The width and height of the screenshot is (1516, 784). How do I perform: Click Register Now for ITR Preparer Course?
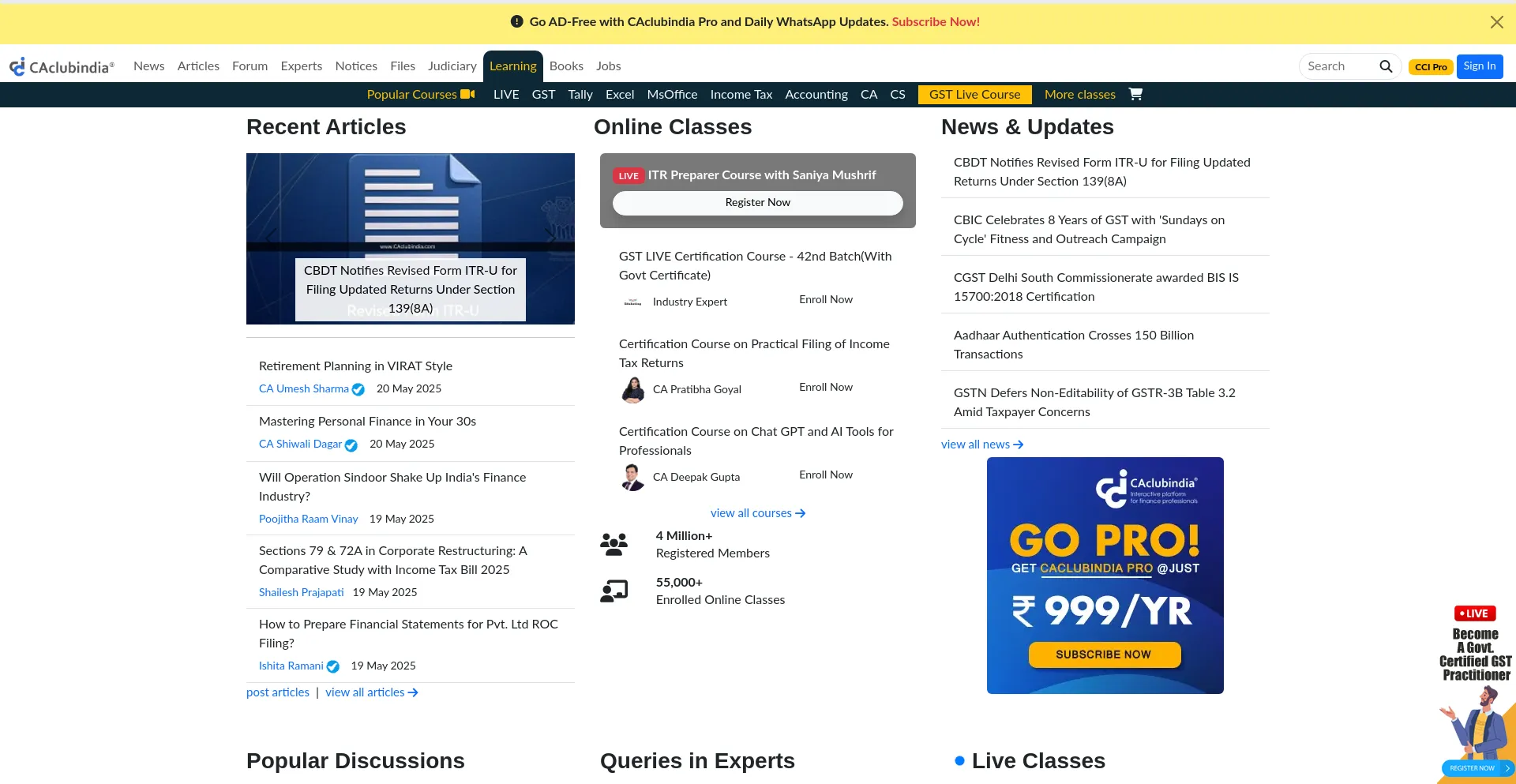coord(758,203)
